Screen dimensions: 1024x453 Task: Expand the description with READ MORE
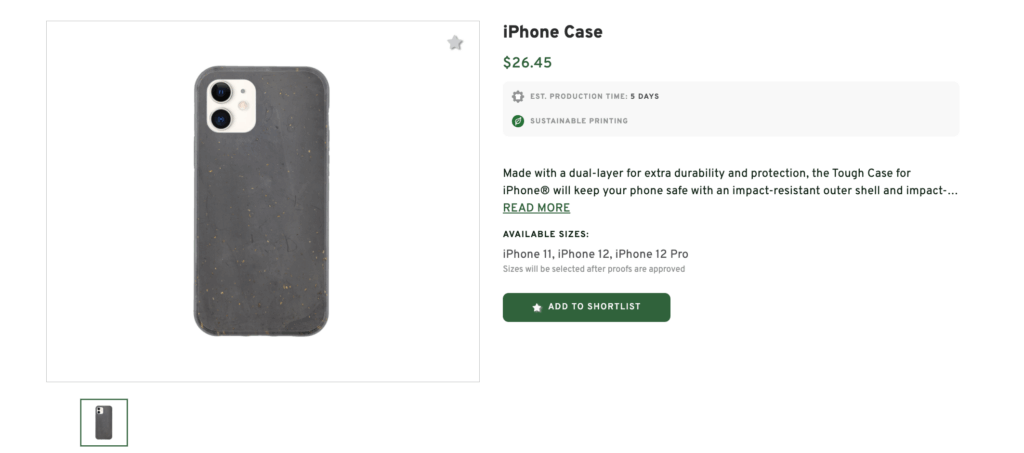(536, 208)
